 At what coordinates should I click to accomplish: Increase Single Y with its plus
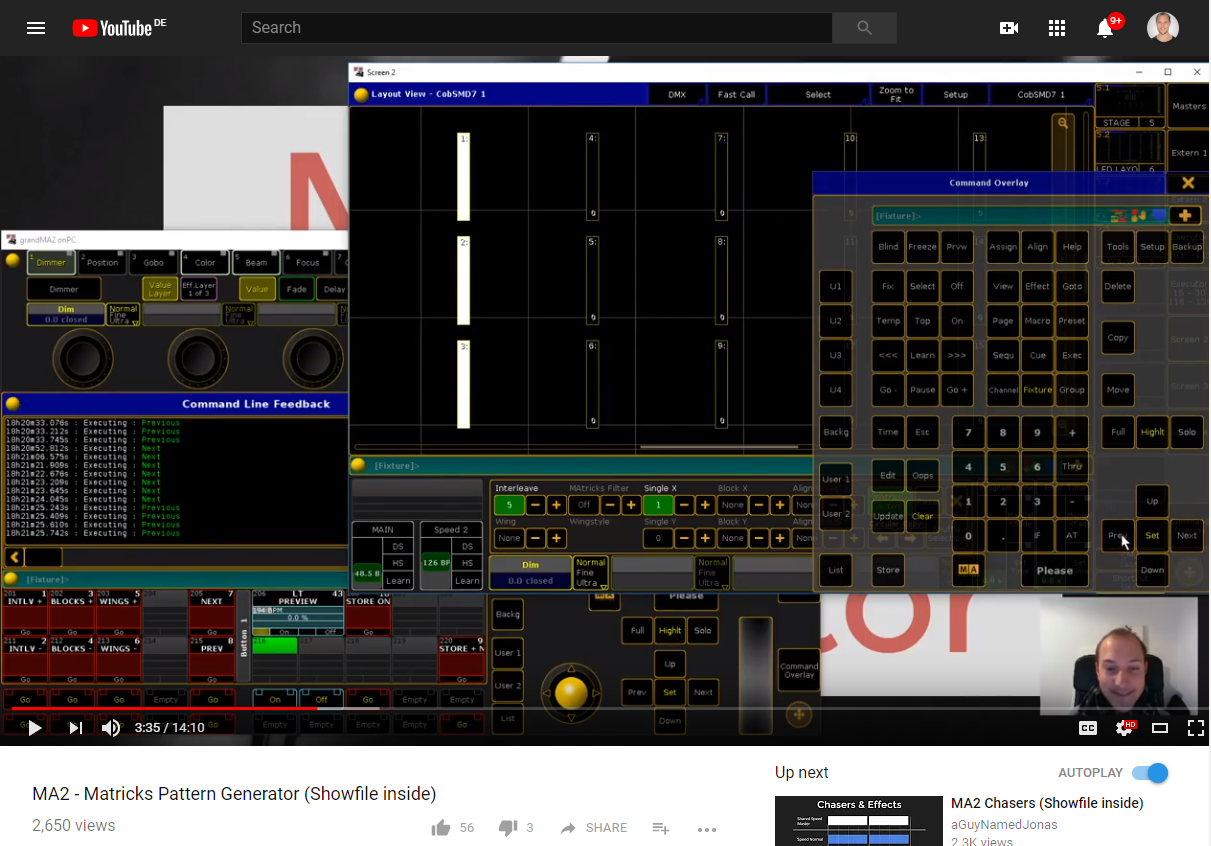click(x=706, y=538)
